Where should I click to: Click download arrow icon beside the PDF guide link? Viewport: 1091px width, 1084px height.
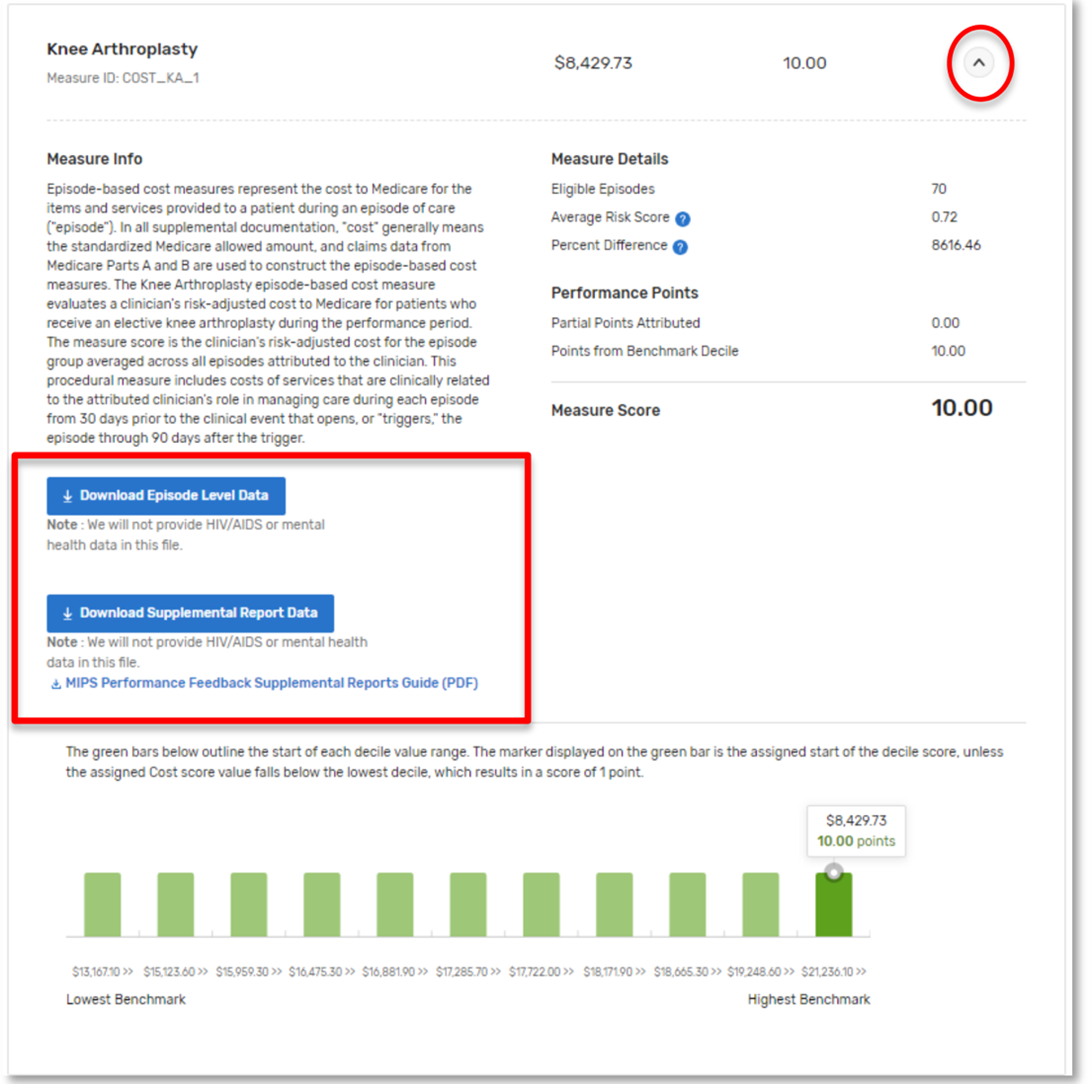pyautogui.click(x=55, y=685)
